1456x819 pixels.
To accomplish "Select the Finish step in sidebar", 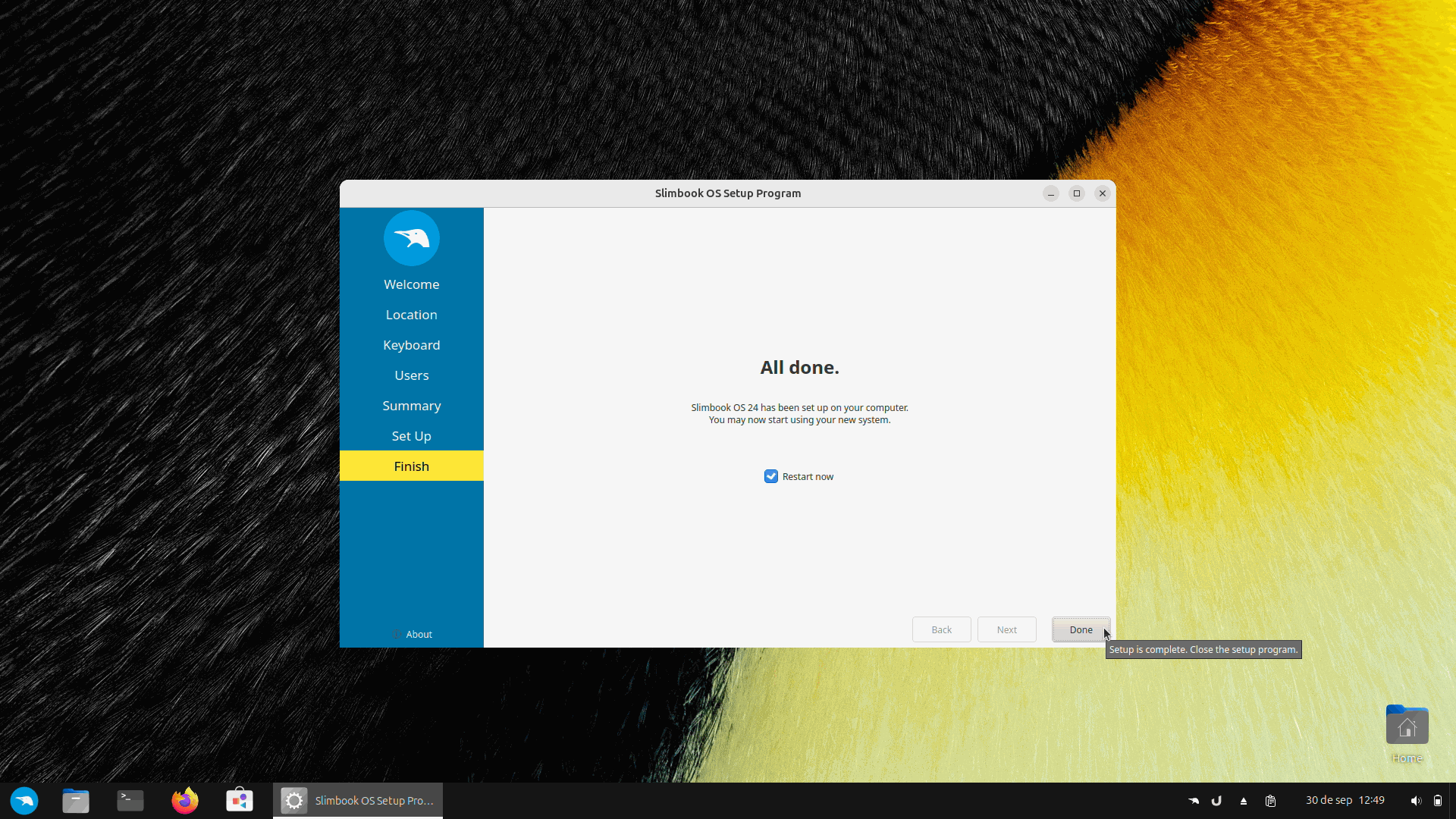I will (411, 466).
